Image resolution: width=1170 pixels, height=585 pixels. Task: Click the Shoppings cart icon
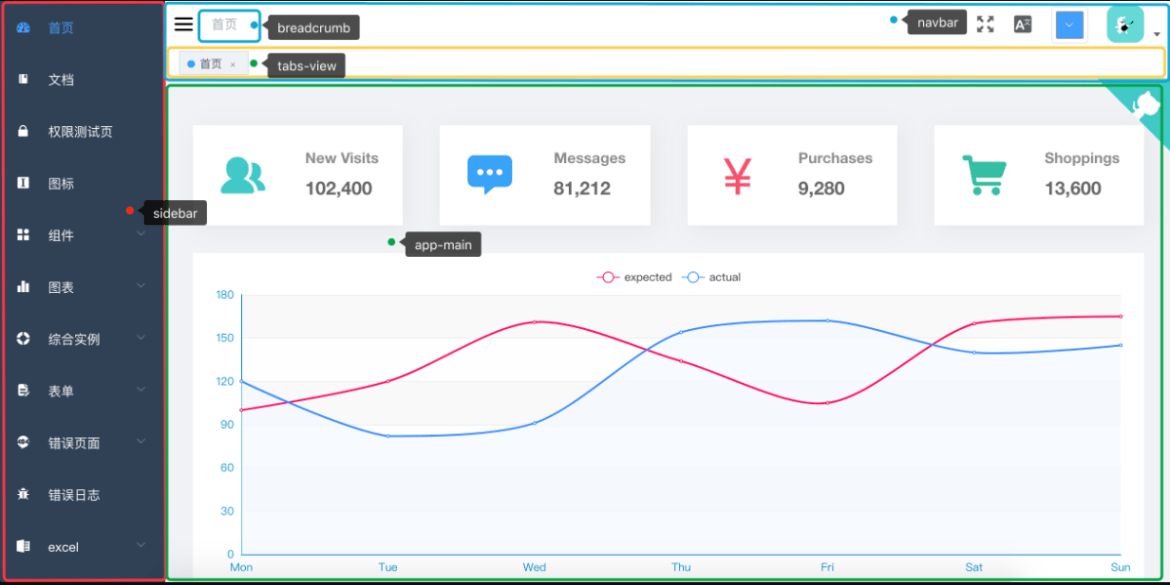[x=983, y=175]
